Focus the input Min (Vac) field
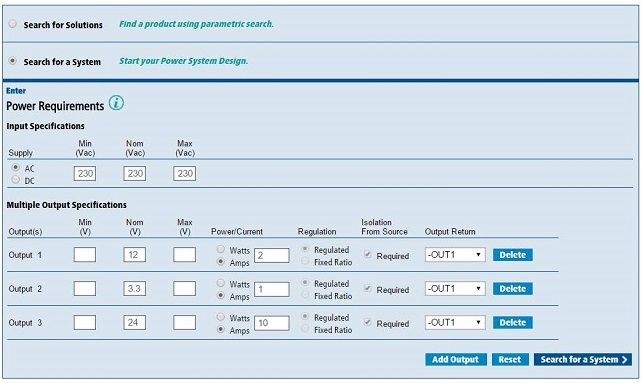The image size is (642, 383). pyautogui.click(x=85, y=173)
